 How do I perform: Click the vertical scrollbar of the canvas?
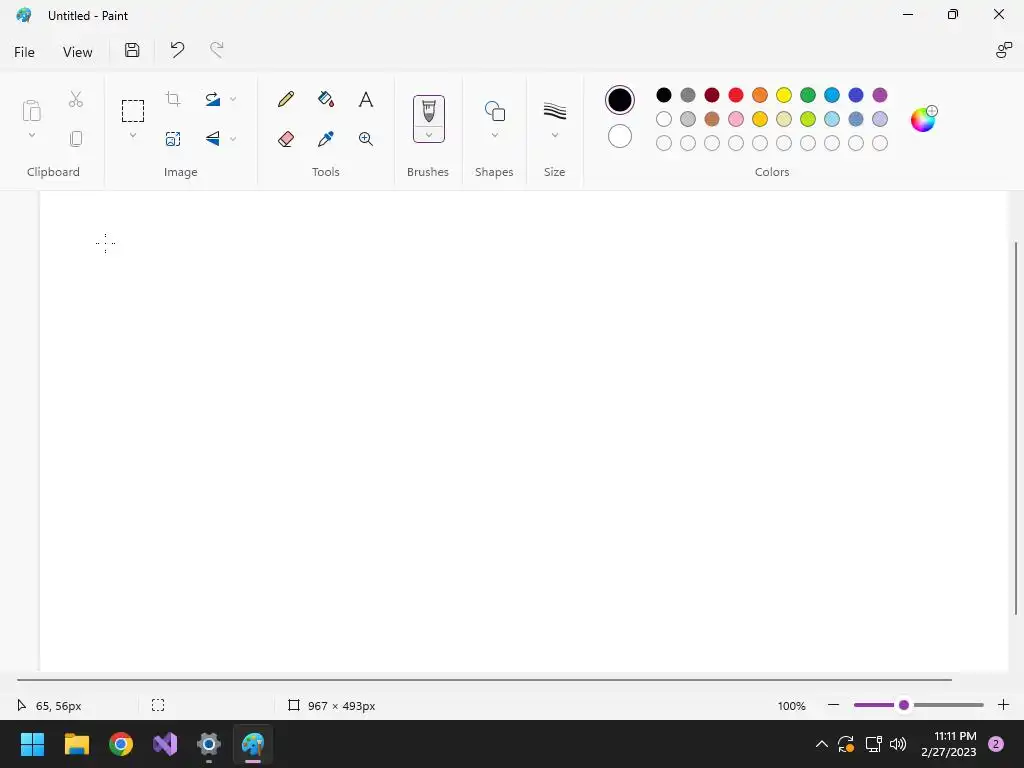pyautogui.click(x=1016, y=428)
